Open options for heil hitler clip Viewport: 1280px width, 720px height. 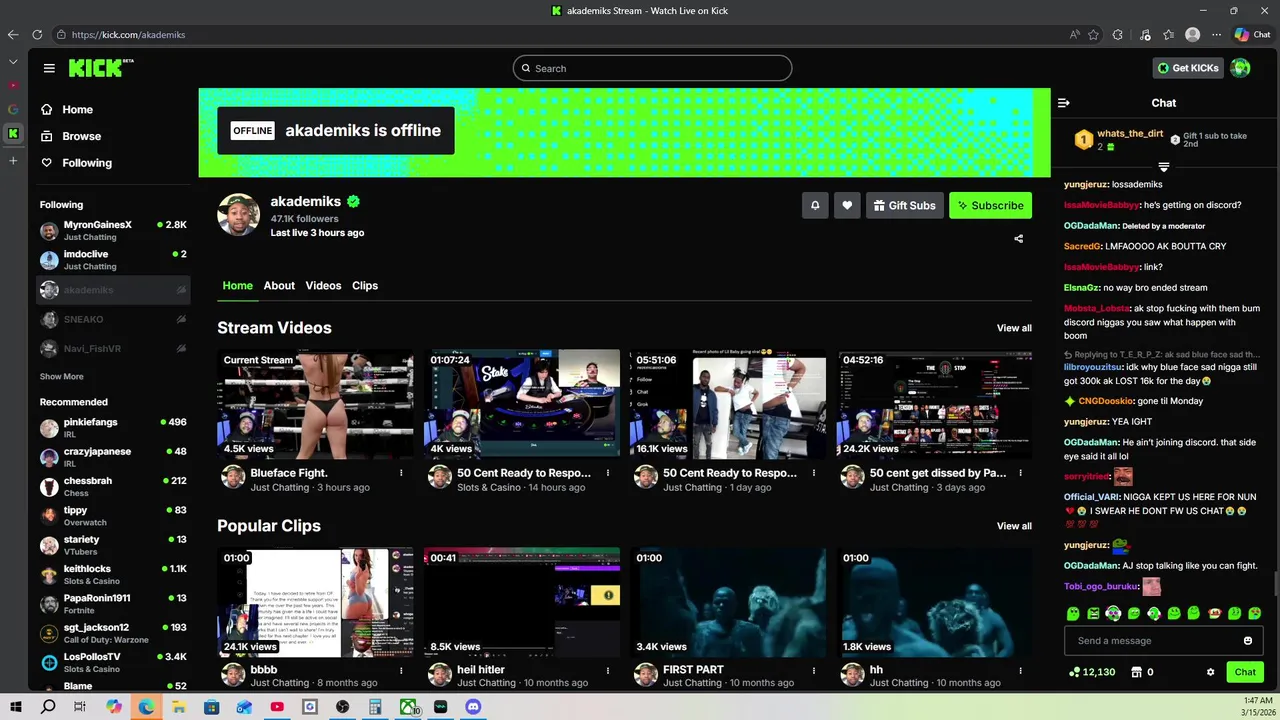pyautogui.click(x=607, y=670)
